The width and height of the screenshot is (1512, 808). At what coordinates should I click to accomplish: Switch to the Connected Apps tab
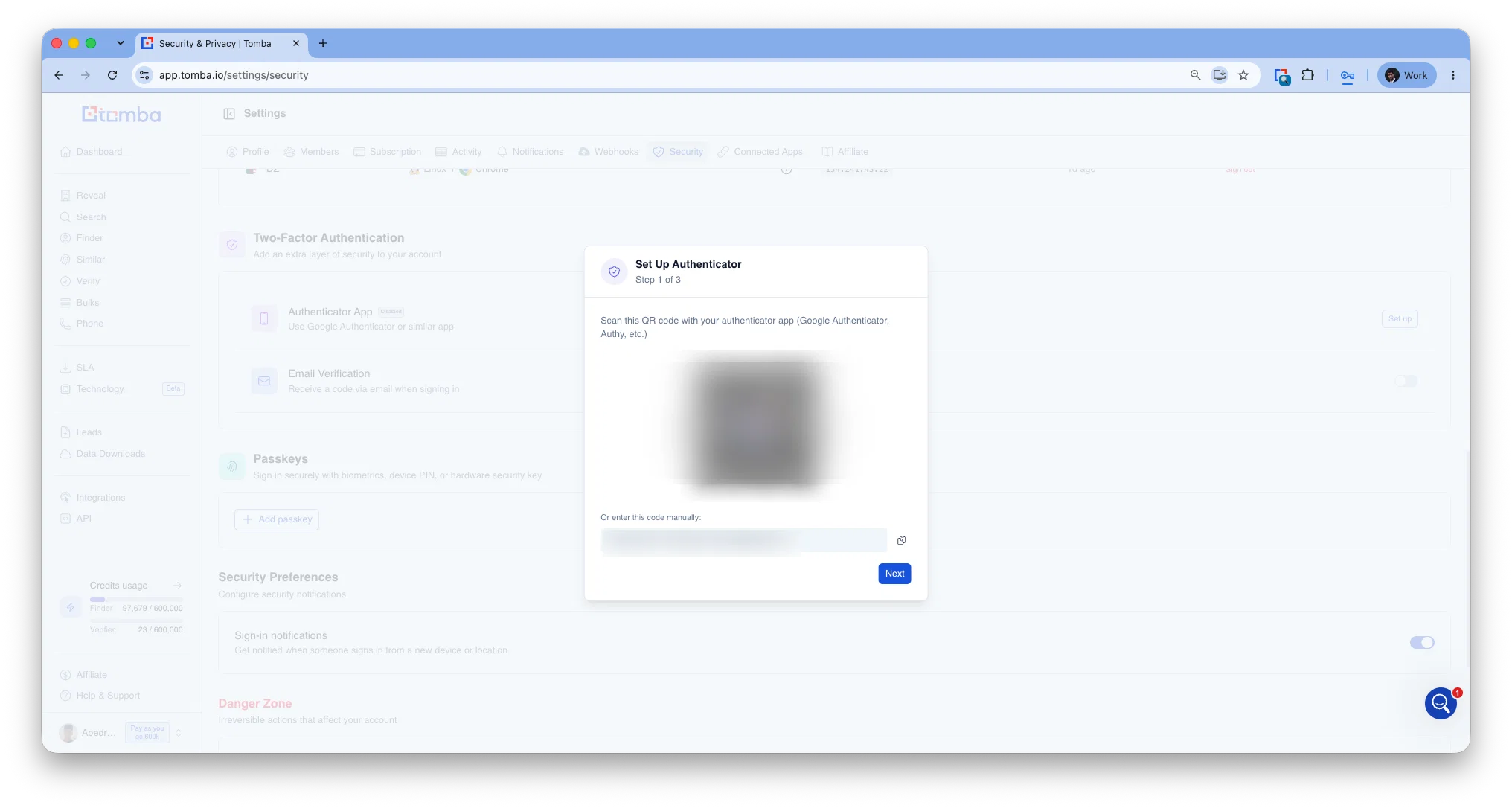[760, 152]
